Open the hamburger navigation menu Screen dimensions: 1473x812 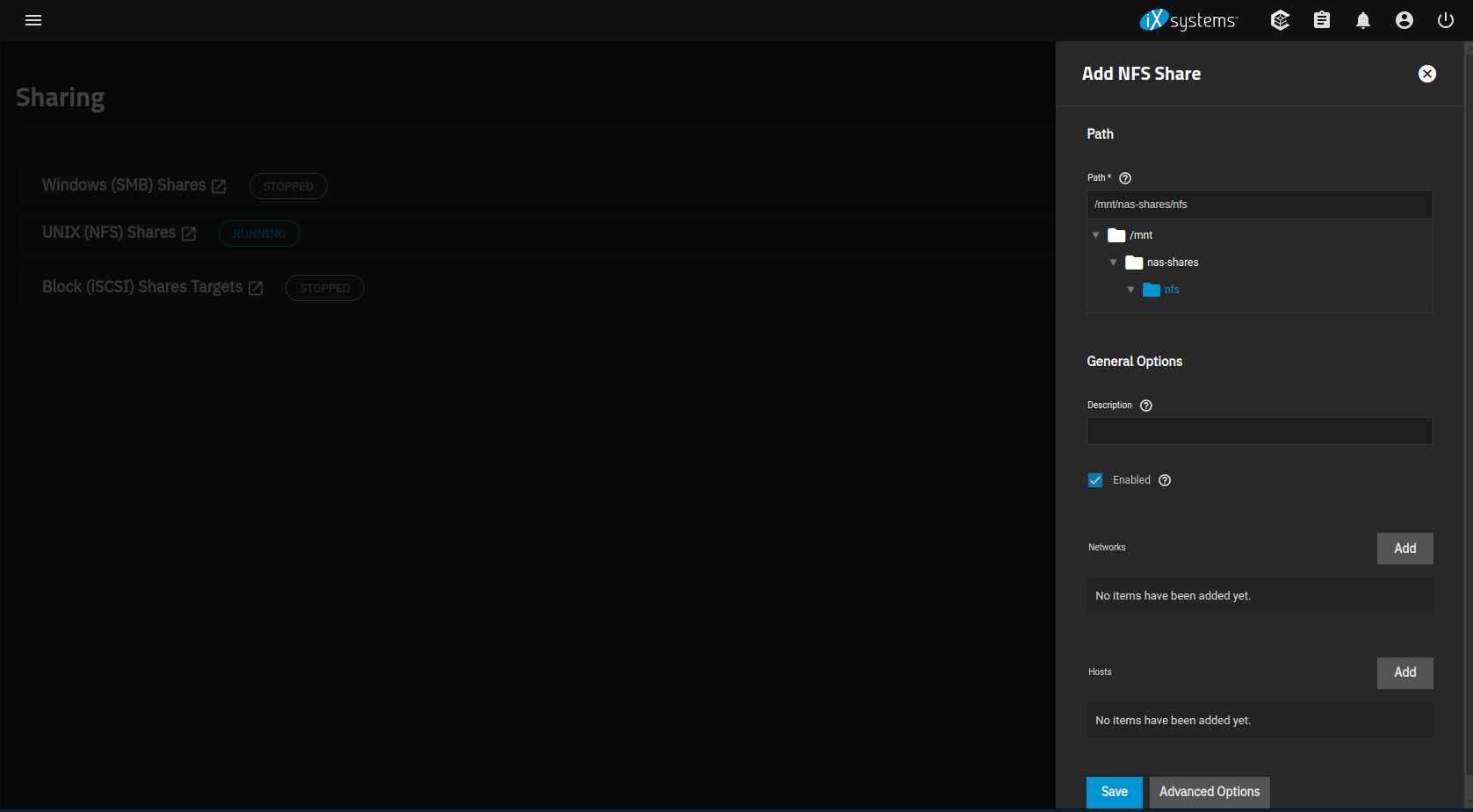click(33, 20)
